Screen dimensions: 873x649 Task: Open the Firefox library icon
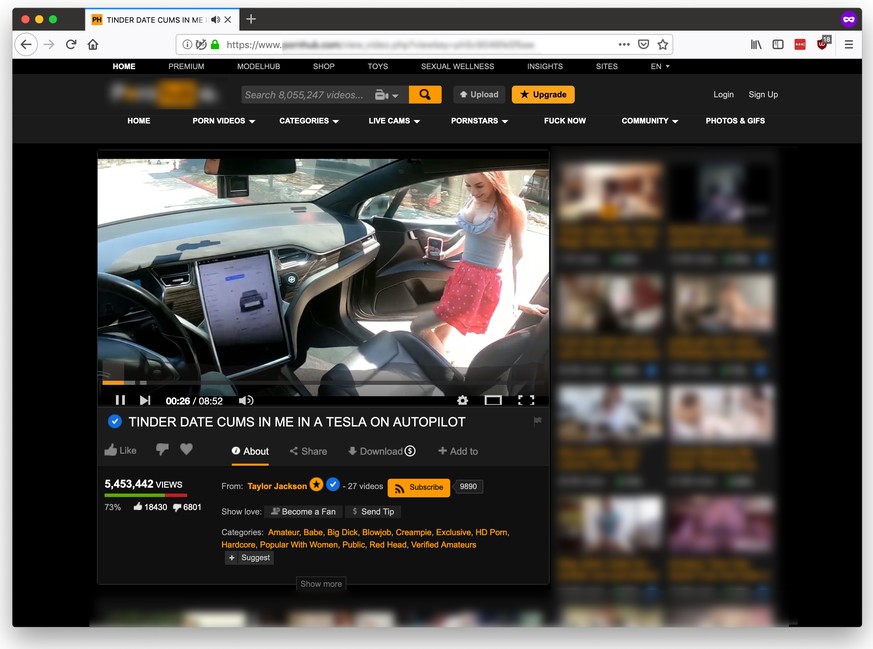756,45
